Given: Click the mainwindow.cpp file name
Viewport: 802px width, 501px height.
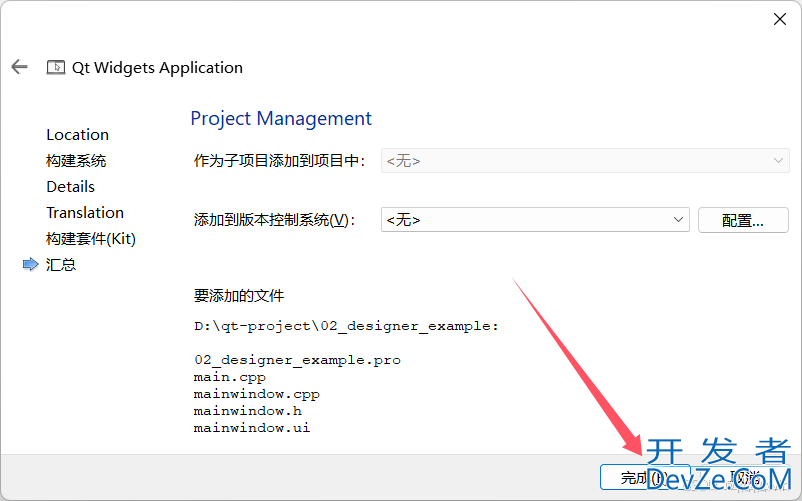Looking at the screenshot, I should point(257,394).
